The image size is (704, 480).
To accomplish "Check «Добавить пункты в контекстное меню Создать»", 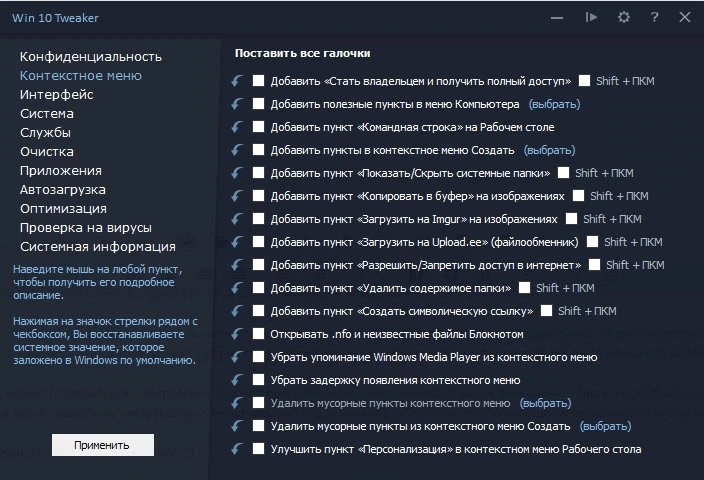I will tap(258, 150).
